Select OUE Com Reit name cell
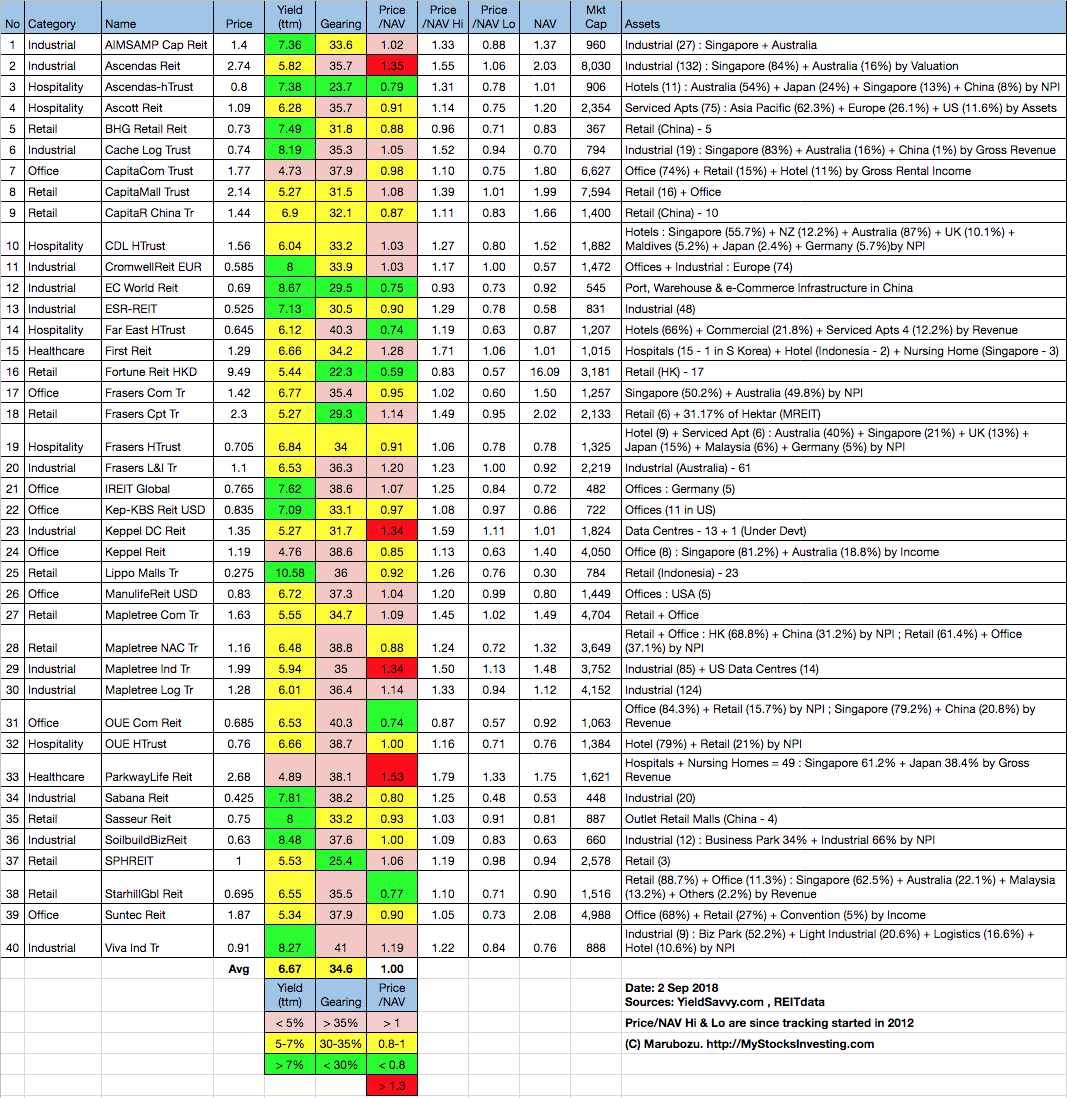This screenshot has height=1098, width=1067. pos(157,716)
